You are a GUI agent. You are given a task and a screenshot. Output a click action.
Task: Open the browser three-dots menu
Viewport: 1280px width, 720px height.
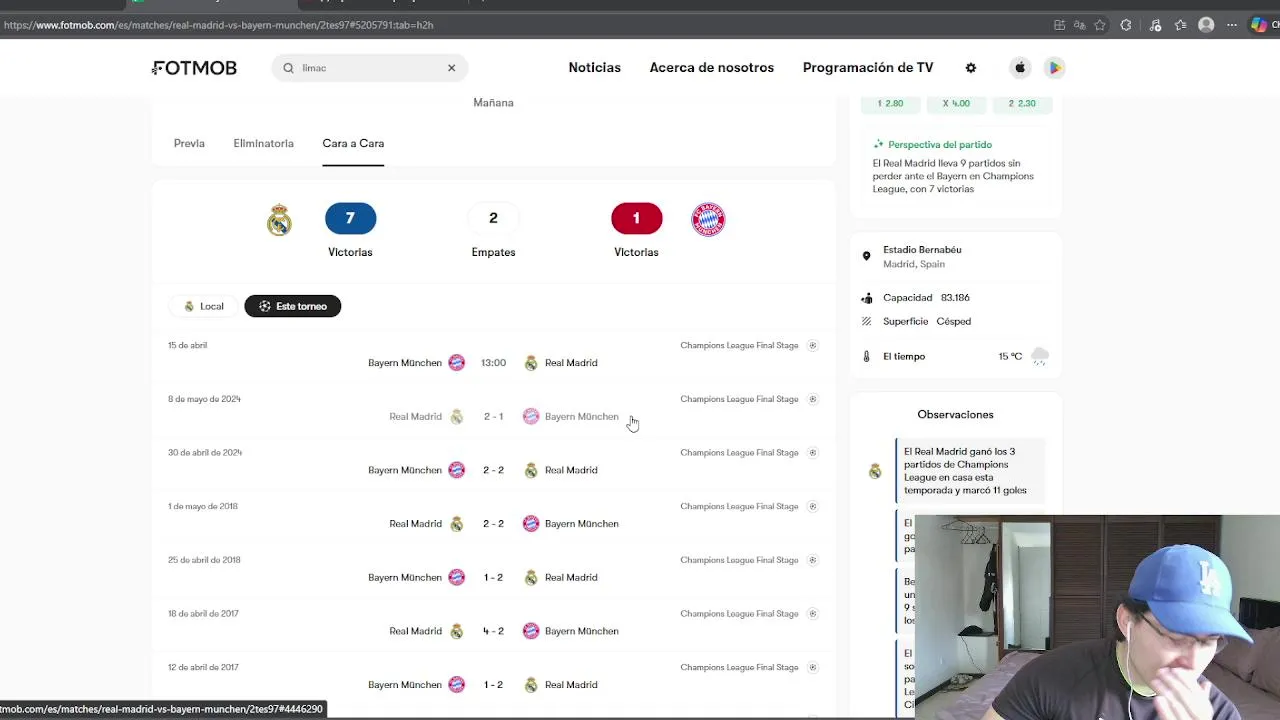pyautogui.click(x=1232, y=25)
